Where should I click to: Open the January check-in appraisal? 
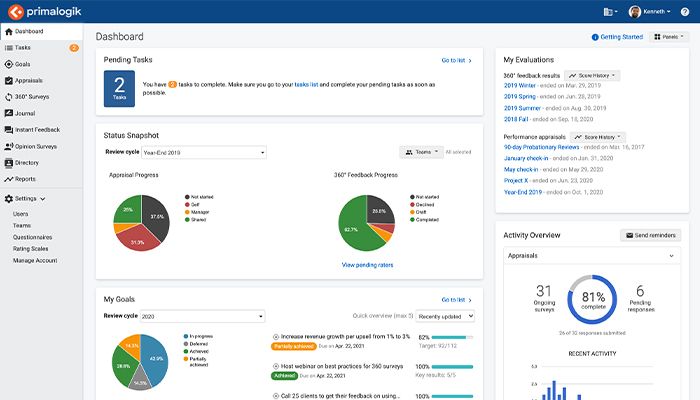click(x=526, y=158)
